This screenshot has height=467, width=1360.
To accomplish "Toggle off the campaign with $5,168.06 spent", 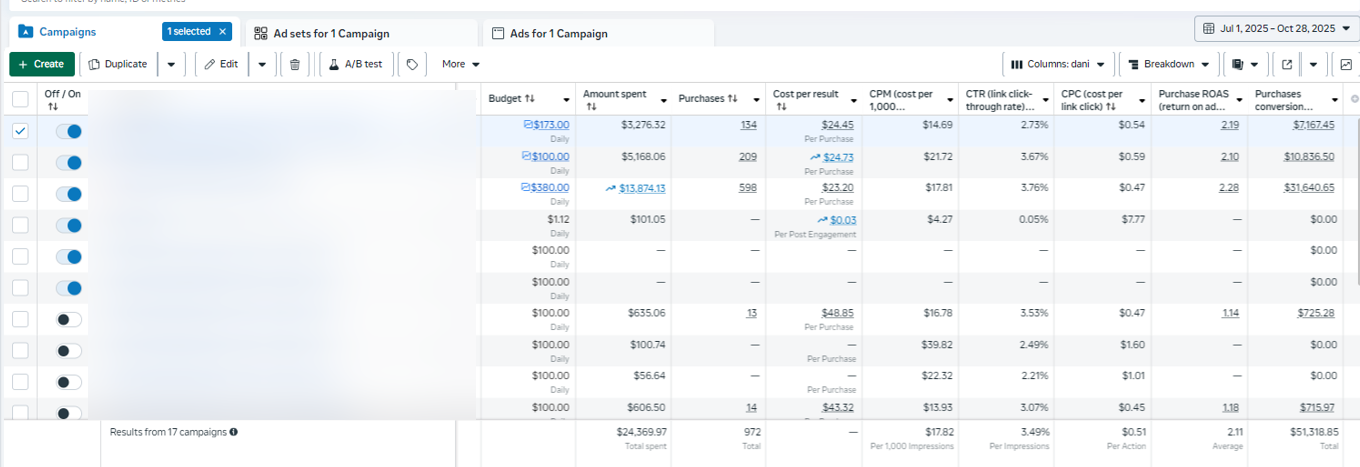I will tap(69, 162).
